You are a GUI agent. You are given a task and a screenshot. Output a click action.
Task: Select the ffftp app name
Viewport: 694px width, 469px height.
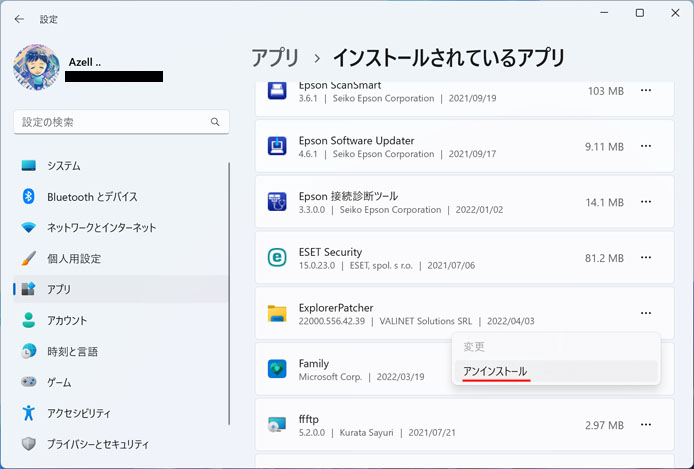click(308, 419)
